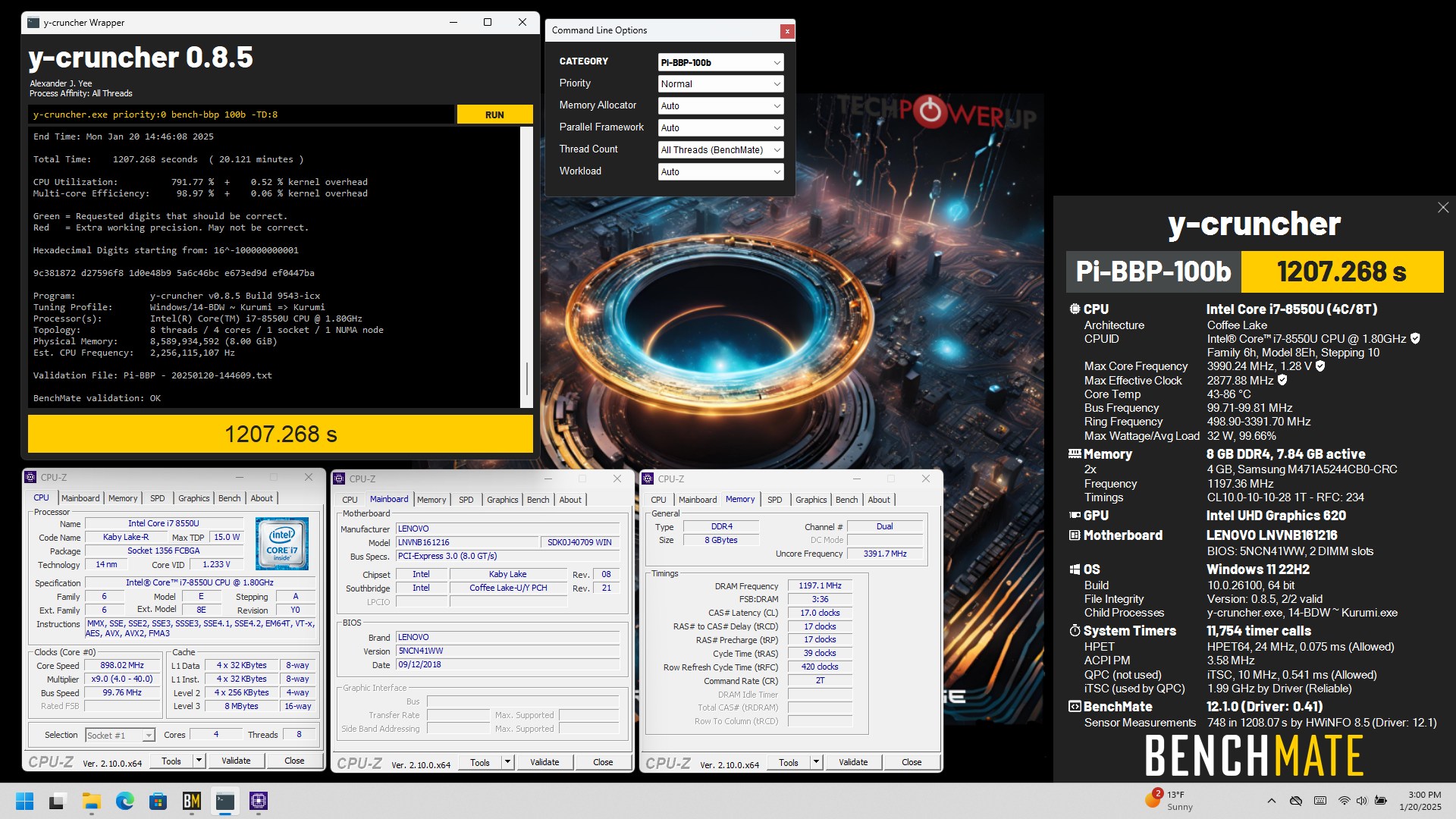Screen dimensions: 1456x819
Task: Switch to SPD tab in first CPU-Z window
Action: click(158, 498)
